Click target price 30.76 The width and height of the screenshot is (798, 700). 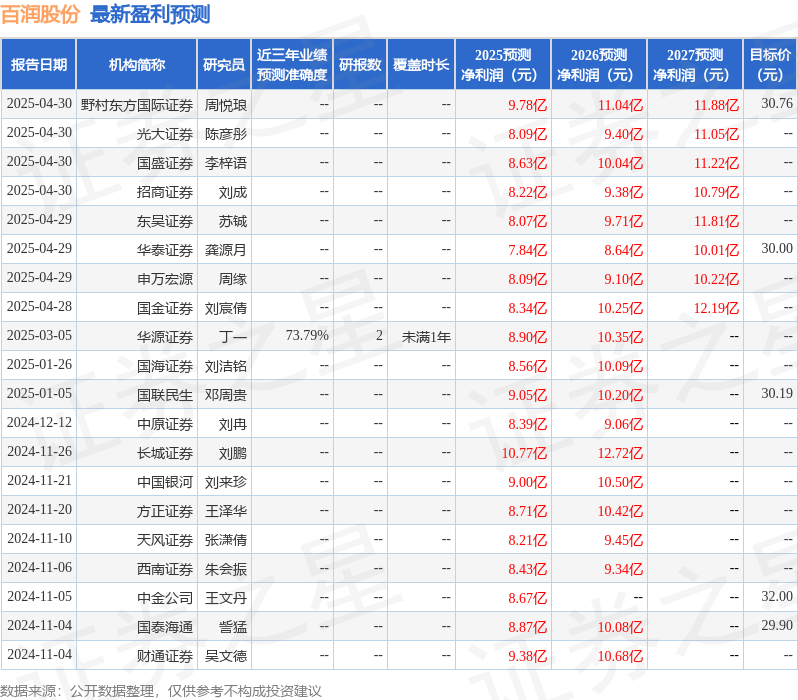(x=777, y=103)
